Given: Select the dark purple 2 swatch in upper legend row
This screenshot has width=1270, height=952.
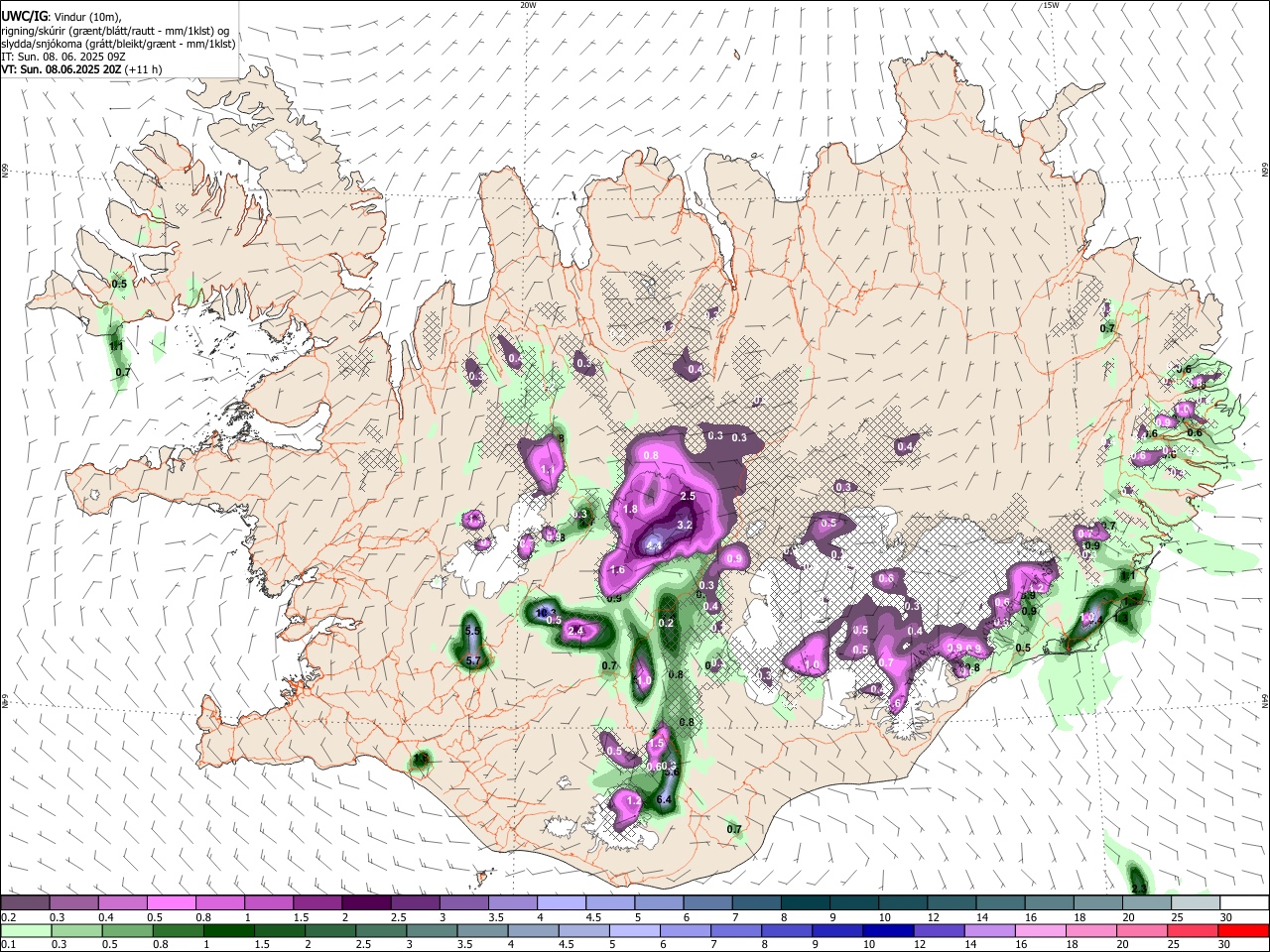Looking at the screenshot, I should [366, 902].
